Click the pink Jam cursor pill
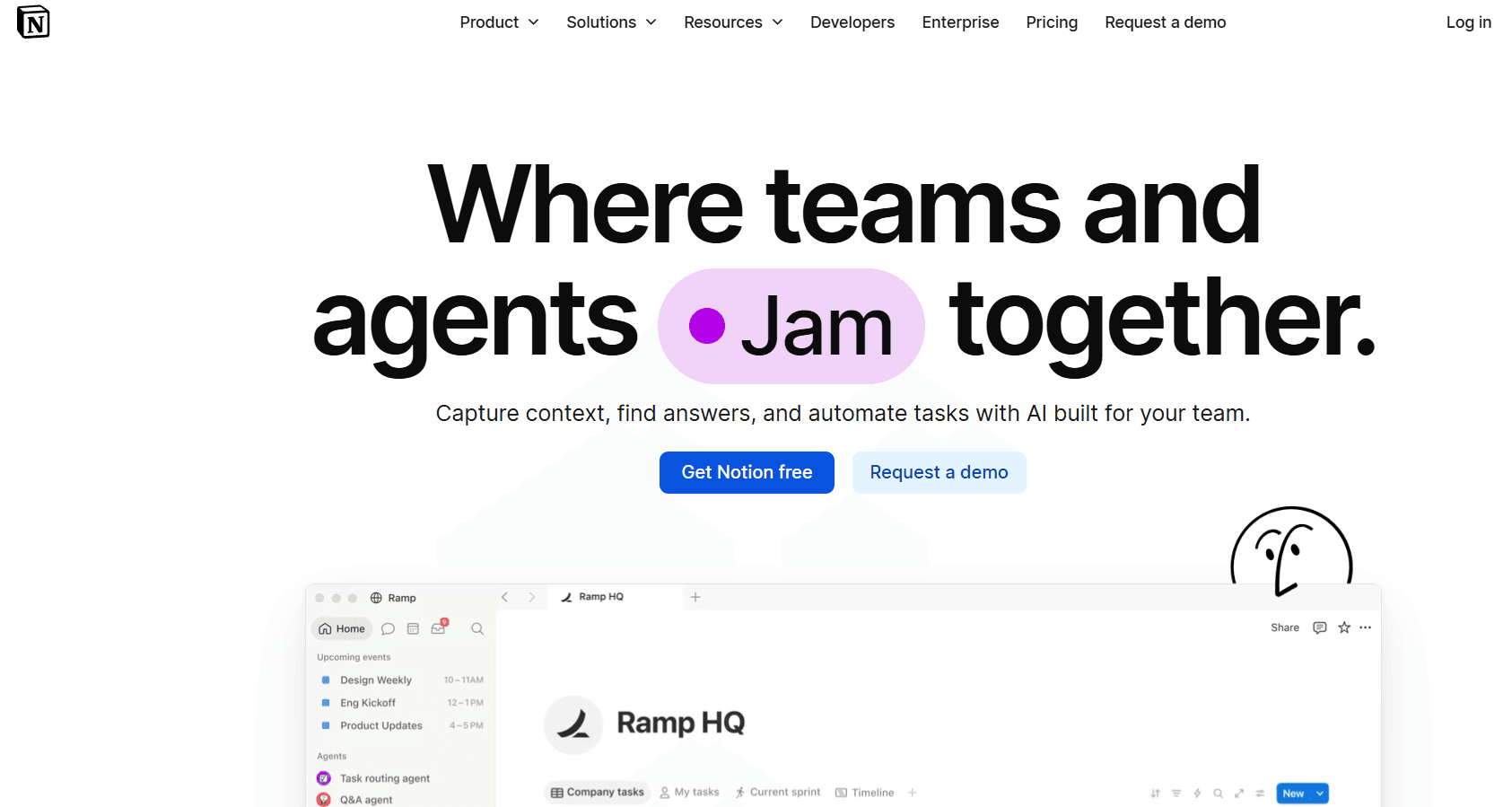 (x=791, y=326)
